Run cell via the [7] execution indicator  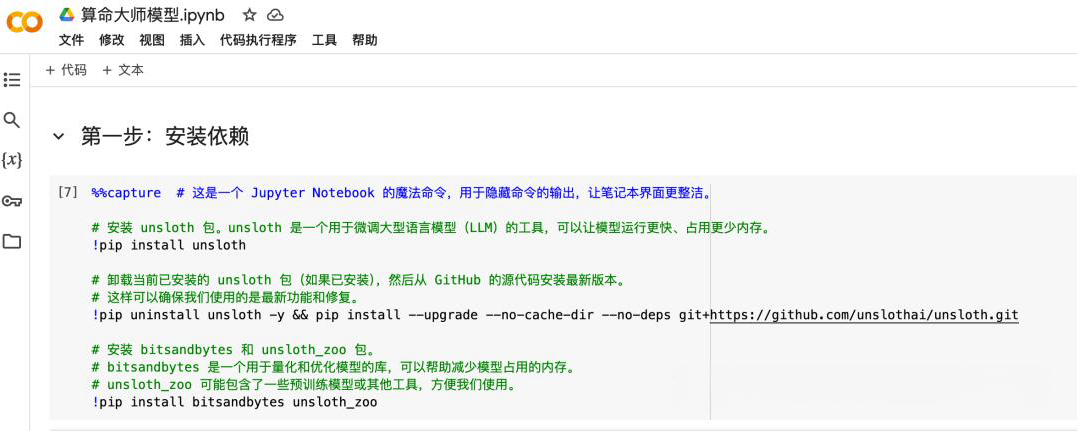point(68,192)
